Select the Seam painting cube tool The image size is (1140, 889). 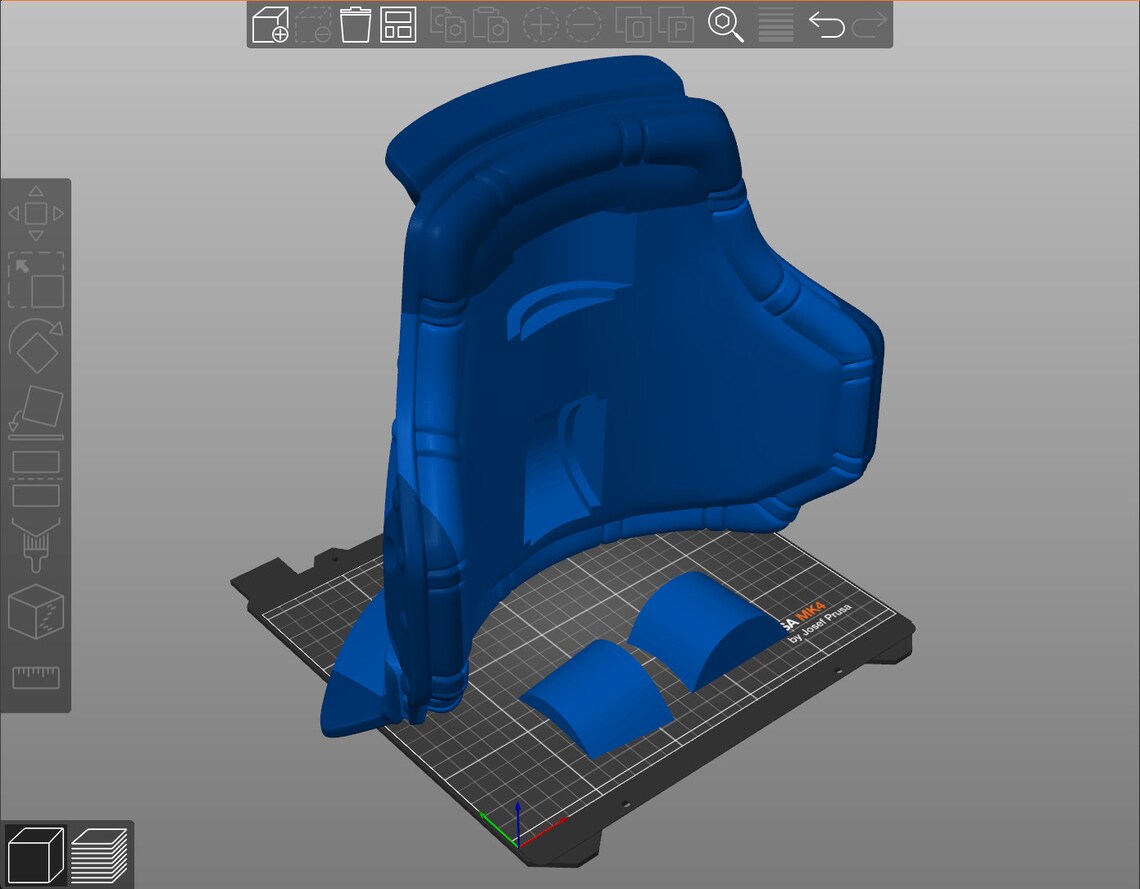pos(36,612)
